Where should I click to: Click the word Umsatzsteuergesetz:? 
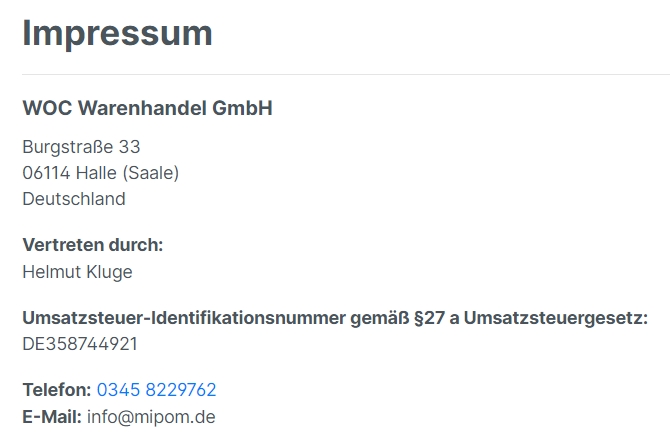(556, 318)
